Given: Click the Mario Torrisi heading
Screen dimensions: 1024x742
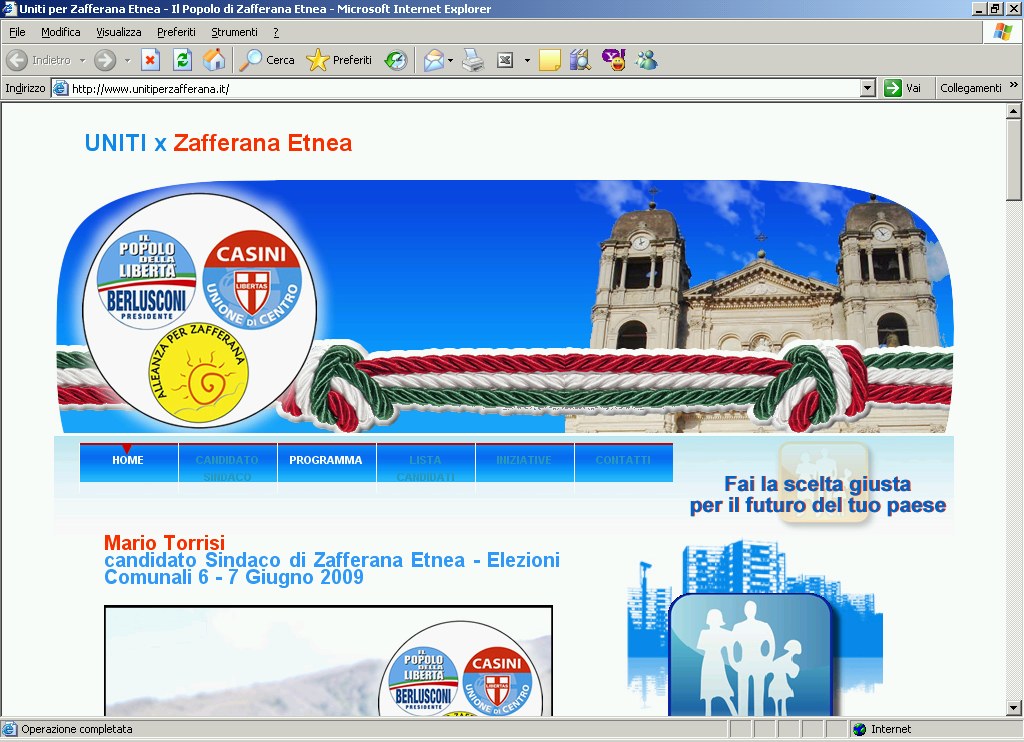Looking at the screenshot, I should pyautogui.click(x=165, y=542).
